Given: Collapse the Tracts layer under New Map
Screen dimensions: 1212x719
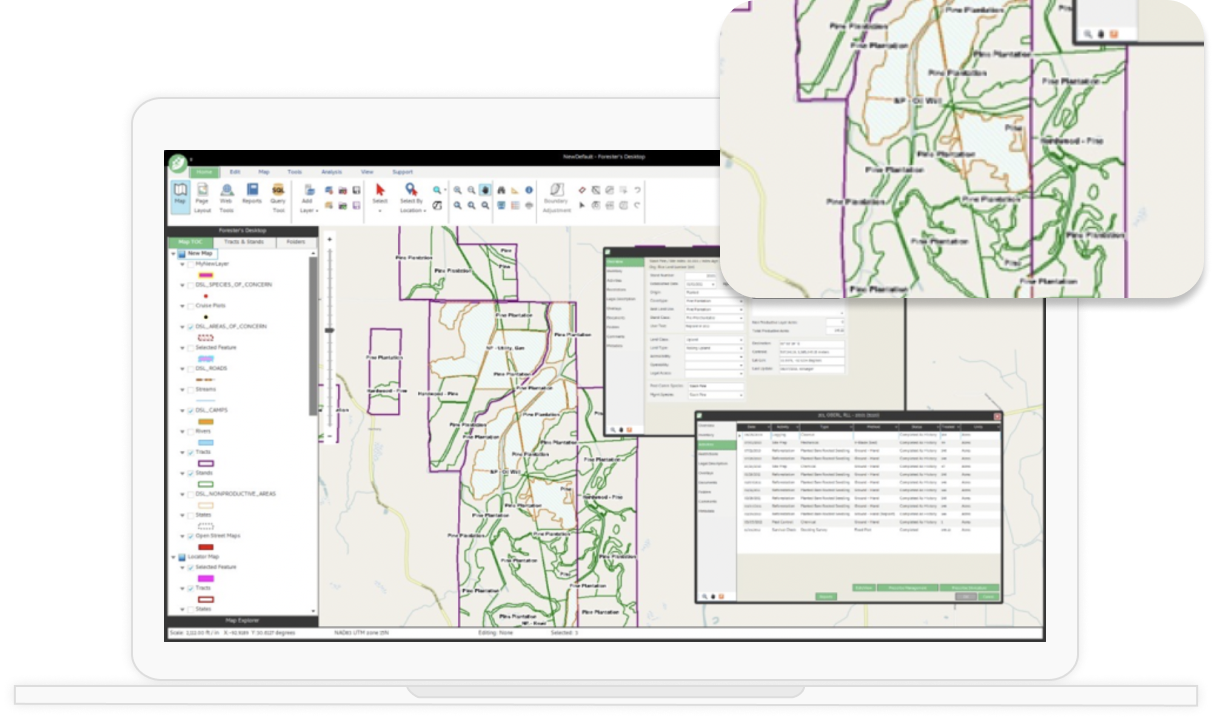Looking at the screenshot, I should point(182,452).
